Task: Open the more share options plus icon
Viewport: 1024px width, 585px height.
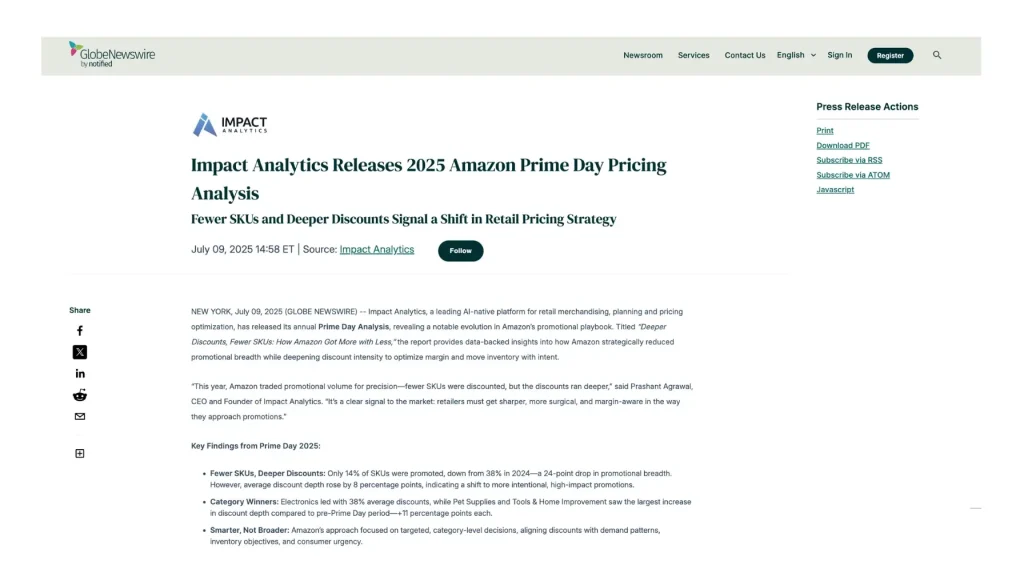Action: (80, 454)
